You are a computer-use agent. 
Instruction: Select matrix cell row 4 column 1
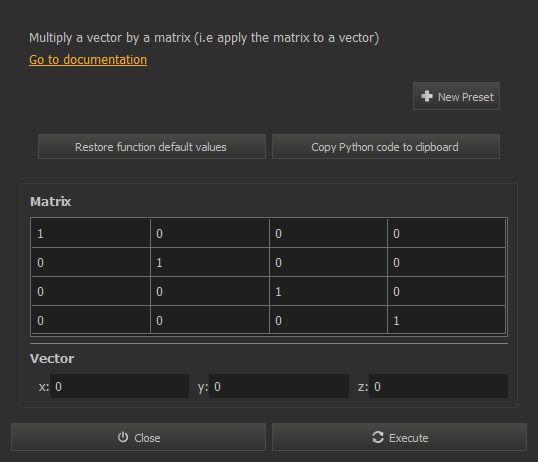[x=91, y=320]
